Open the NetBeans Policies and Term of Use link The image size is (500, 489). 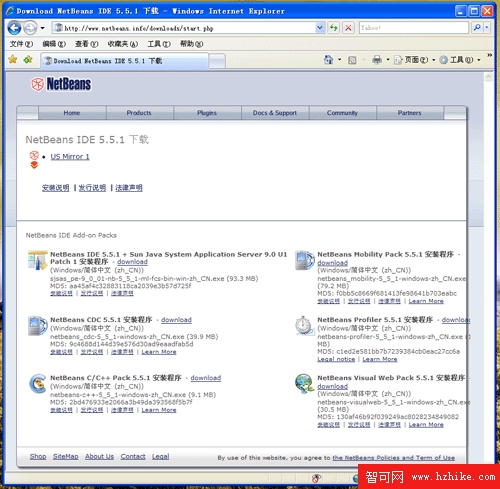394,458
